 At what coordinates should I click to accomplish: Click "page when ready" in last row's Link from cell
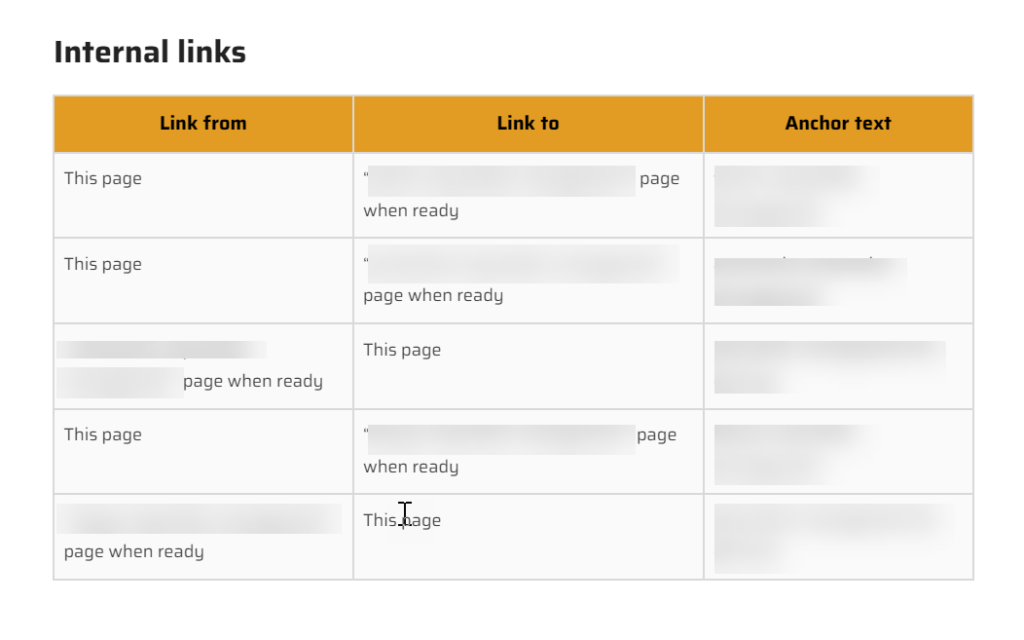click(x=134, y=552)
